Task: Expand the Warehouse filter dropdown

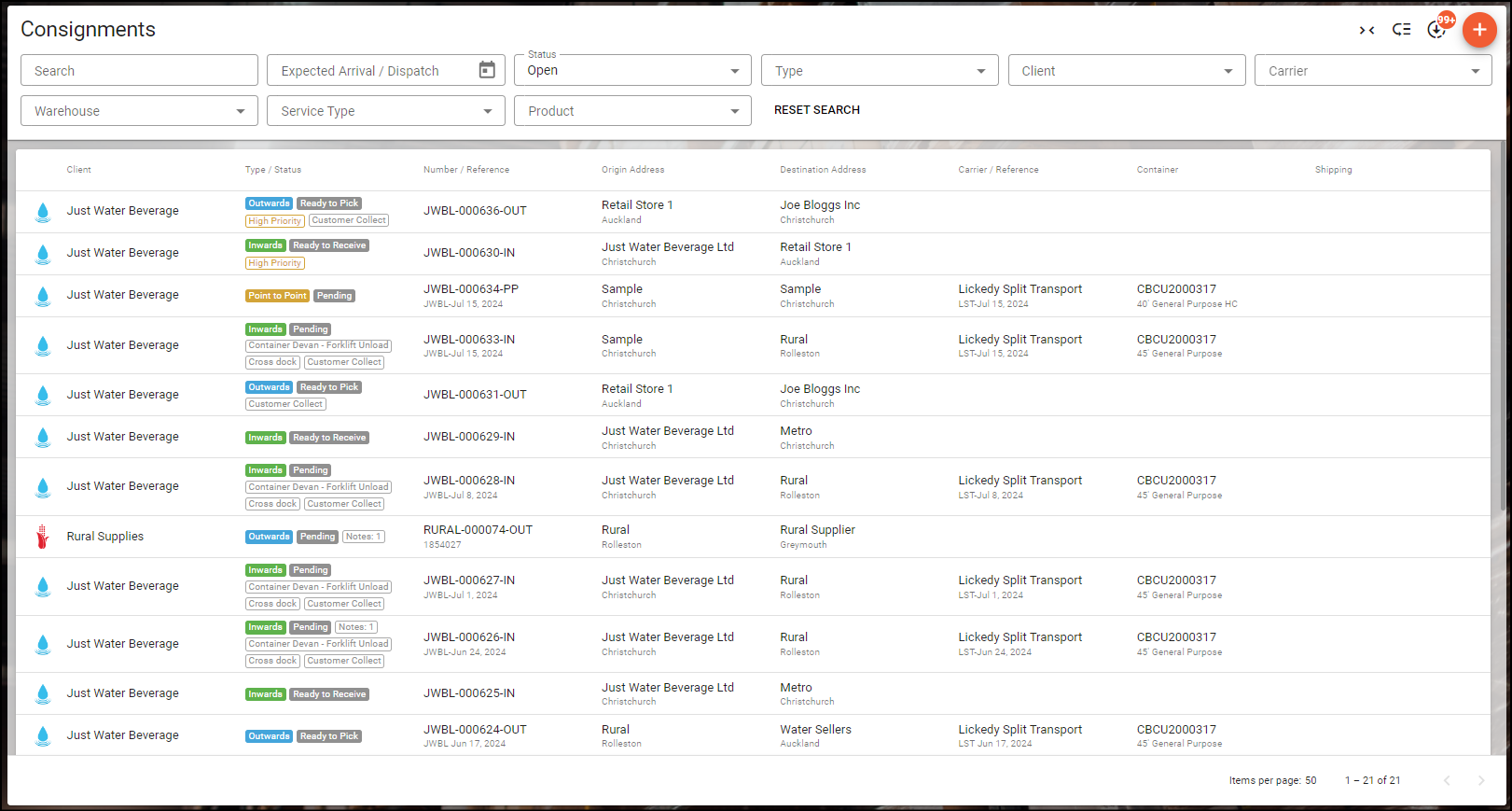Action: (139, 111)
